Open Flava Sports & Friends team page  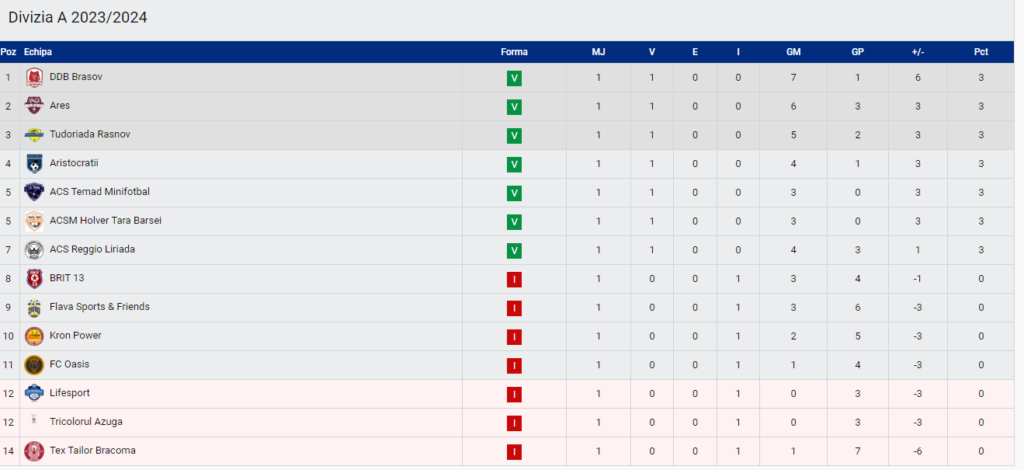point(99,307)
